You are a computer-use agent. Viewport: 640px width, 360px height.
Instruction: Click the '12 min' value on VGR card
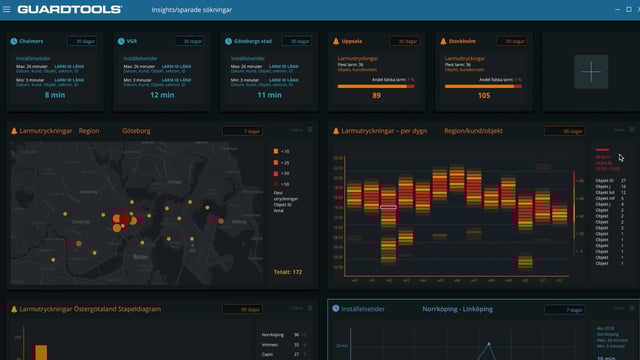point(162,95)
